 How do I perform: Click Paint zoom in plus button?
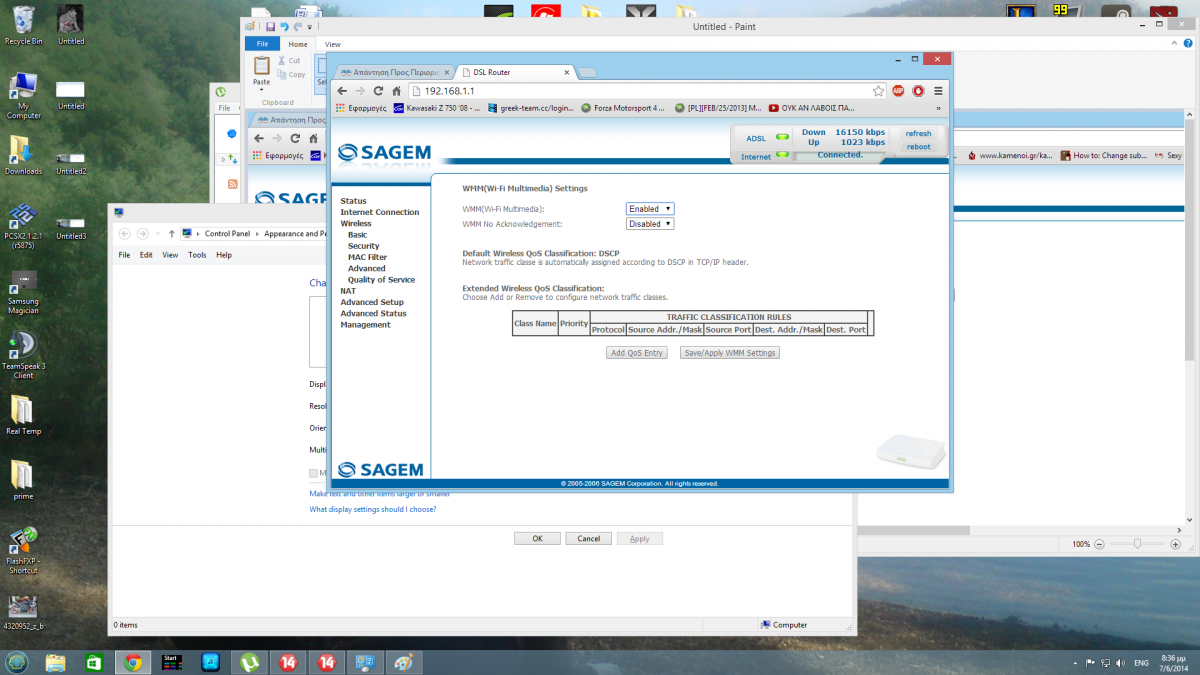[1176, 544]
